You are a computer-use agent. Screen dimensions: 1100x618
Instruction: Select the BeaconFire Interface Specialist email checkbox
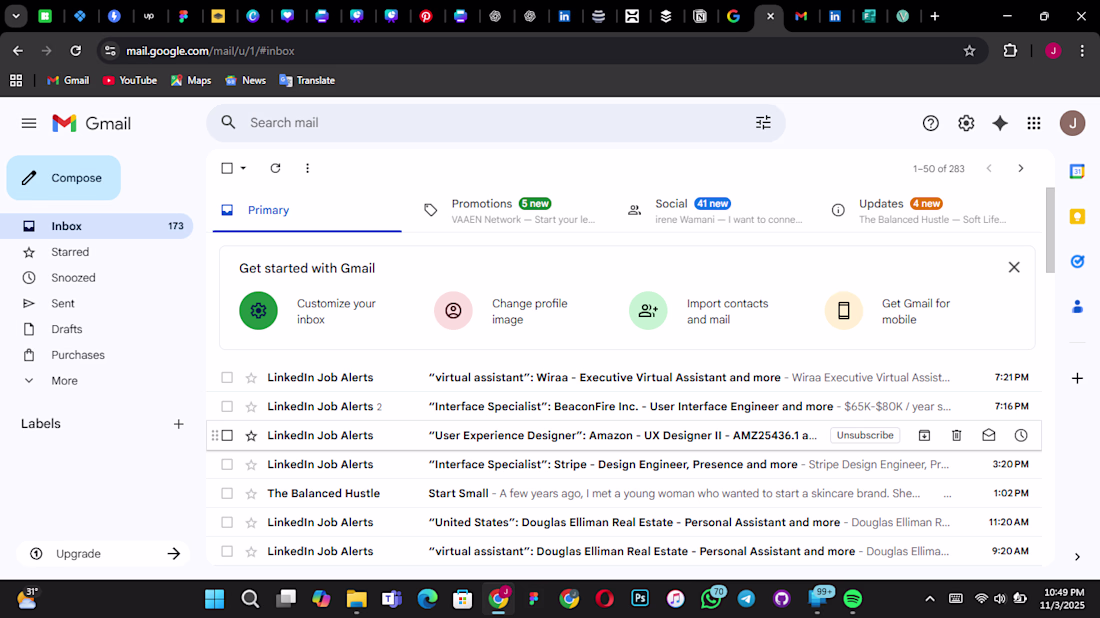click(x=227, y=406)
